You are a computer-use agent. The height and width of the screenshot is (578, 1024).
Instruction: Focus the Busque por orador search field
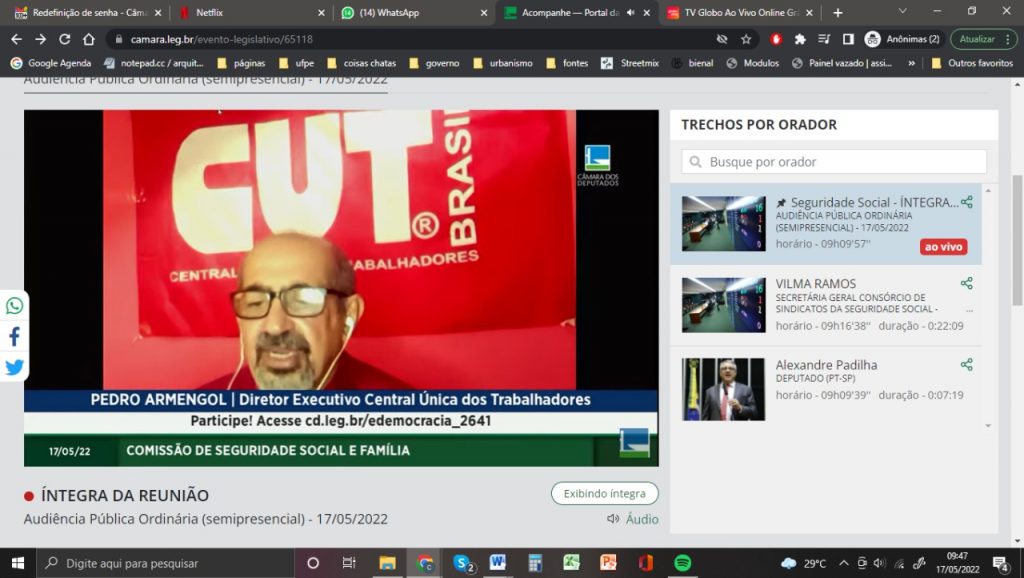click(x=834, y=161)
